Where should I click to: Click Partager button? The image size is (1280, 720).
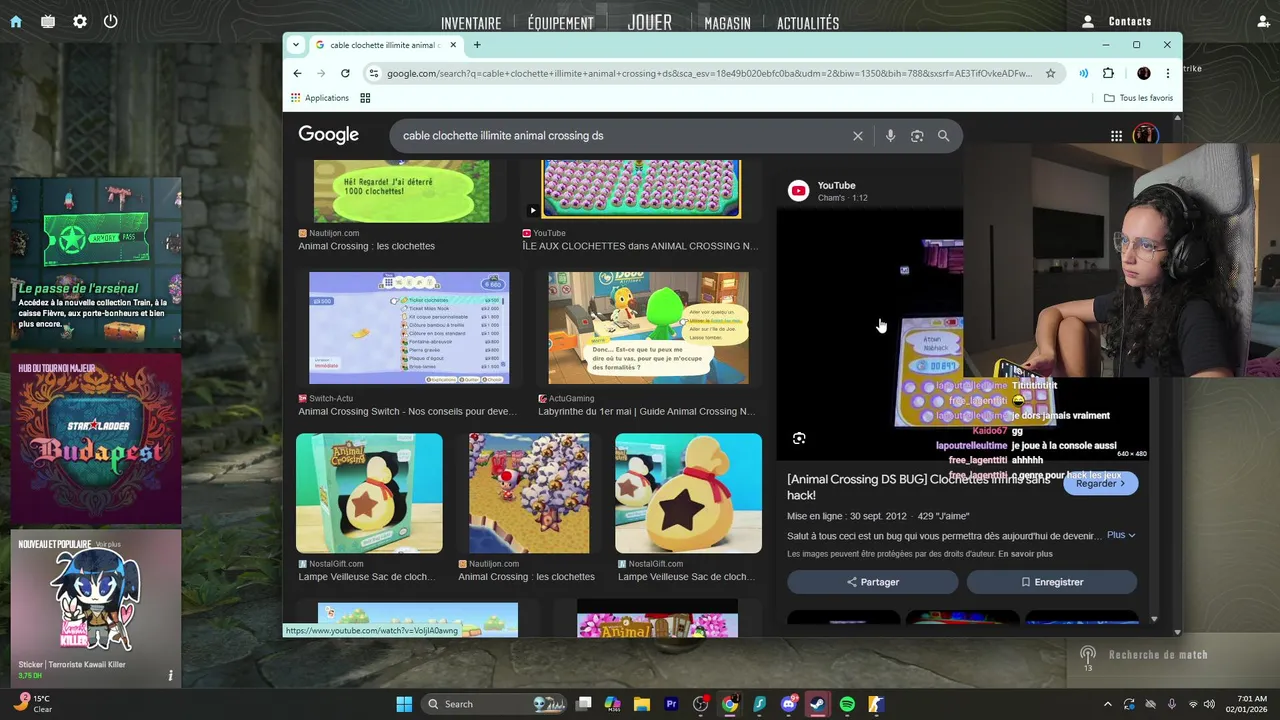873,582
